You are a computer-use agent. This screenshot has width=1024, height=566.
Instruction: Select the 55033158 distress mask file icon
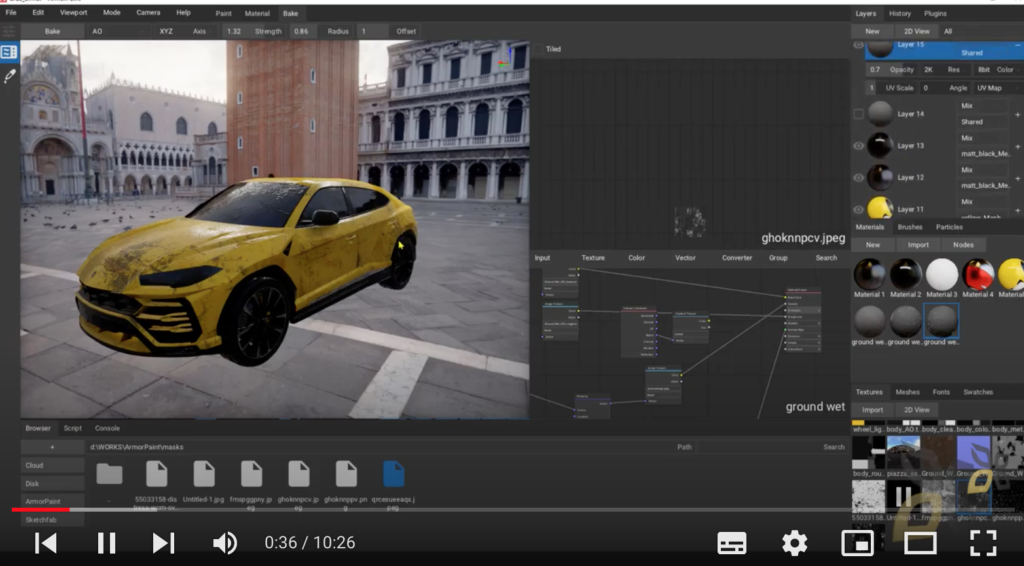coord(157,474)
